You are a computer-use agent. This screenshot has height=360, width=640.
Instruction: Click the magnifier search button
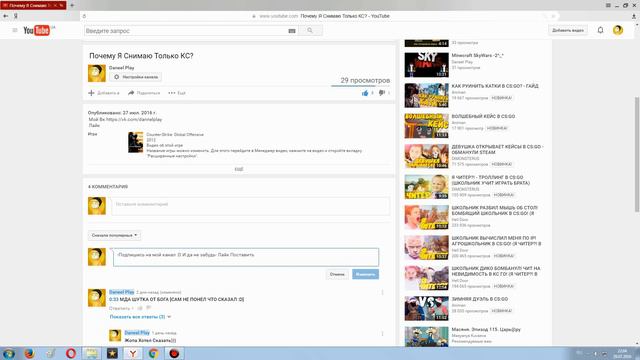[x=310, y=30]
